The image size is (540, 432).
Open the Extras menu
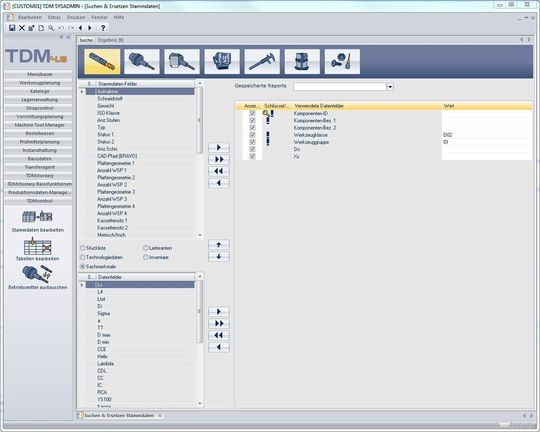click(54, 17)
